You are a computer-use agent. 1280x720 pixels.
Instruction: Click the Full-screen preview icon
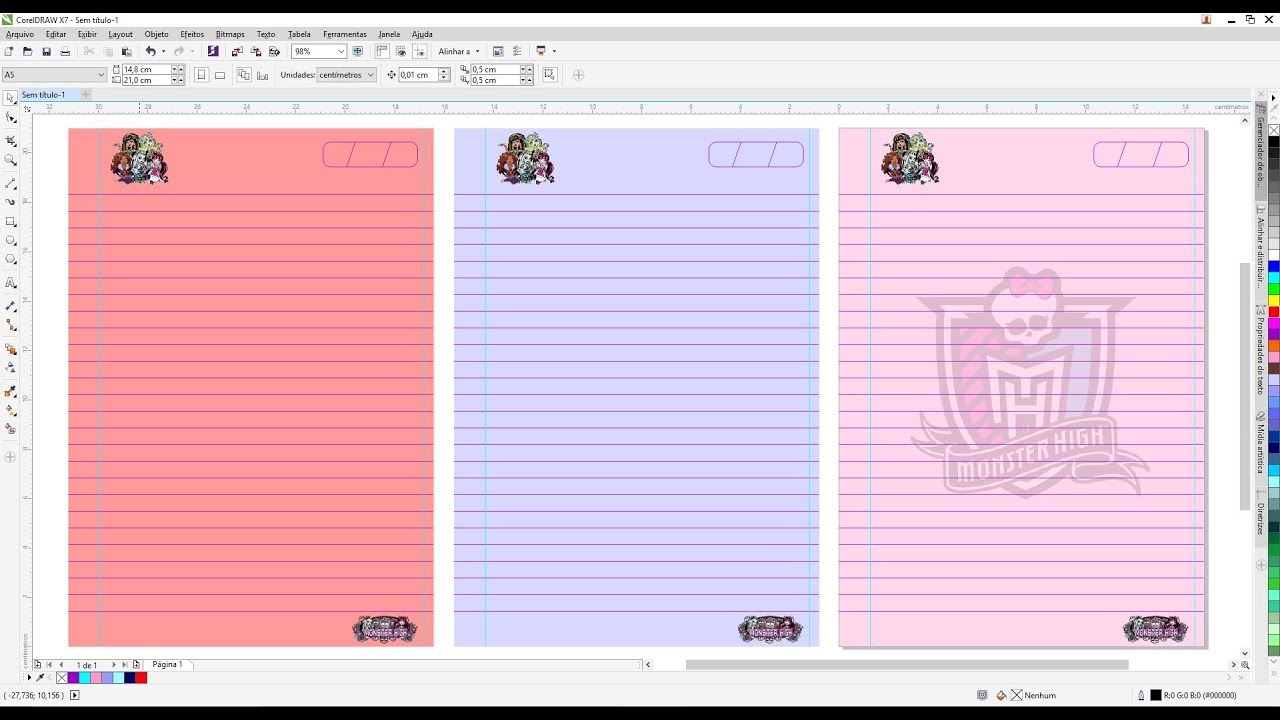pyautogui.click(x=357, y=51)
